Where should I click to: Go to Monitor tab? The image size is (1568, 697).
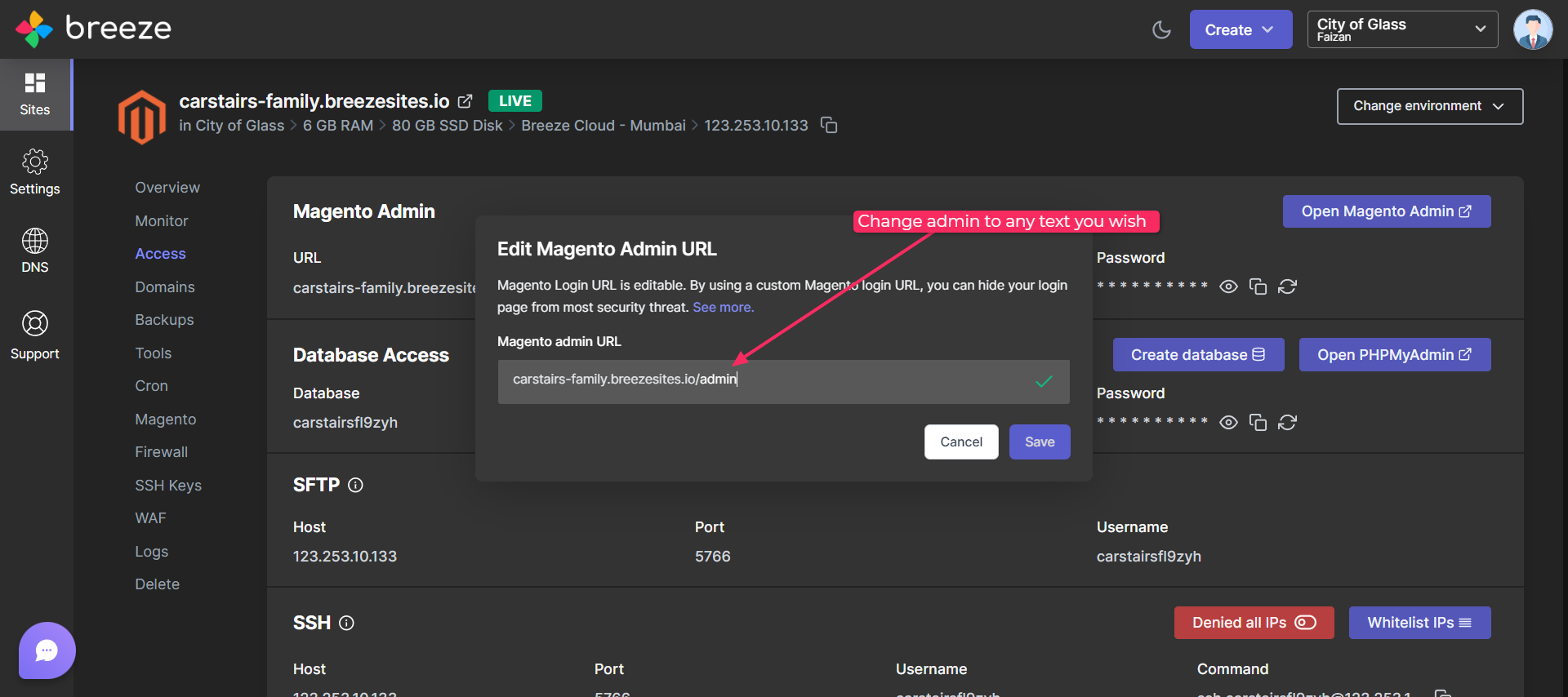162,221
